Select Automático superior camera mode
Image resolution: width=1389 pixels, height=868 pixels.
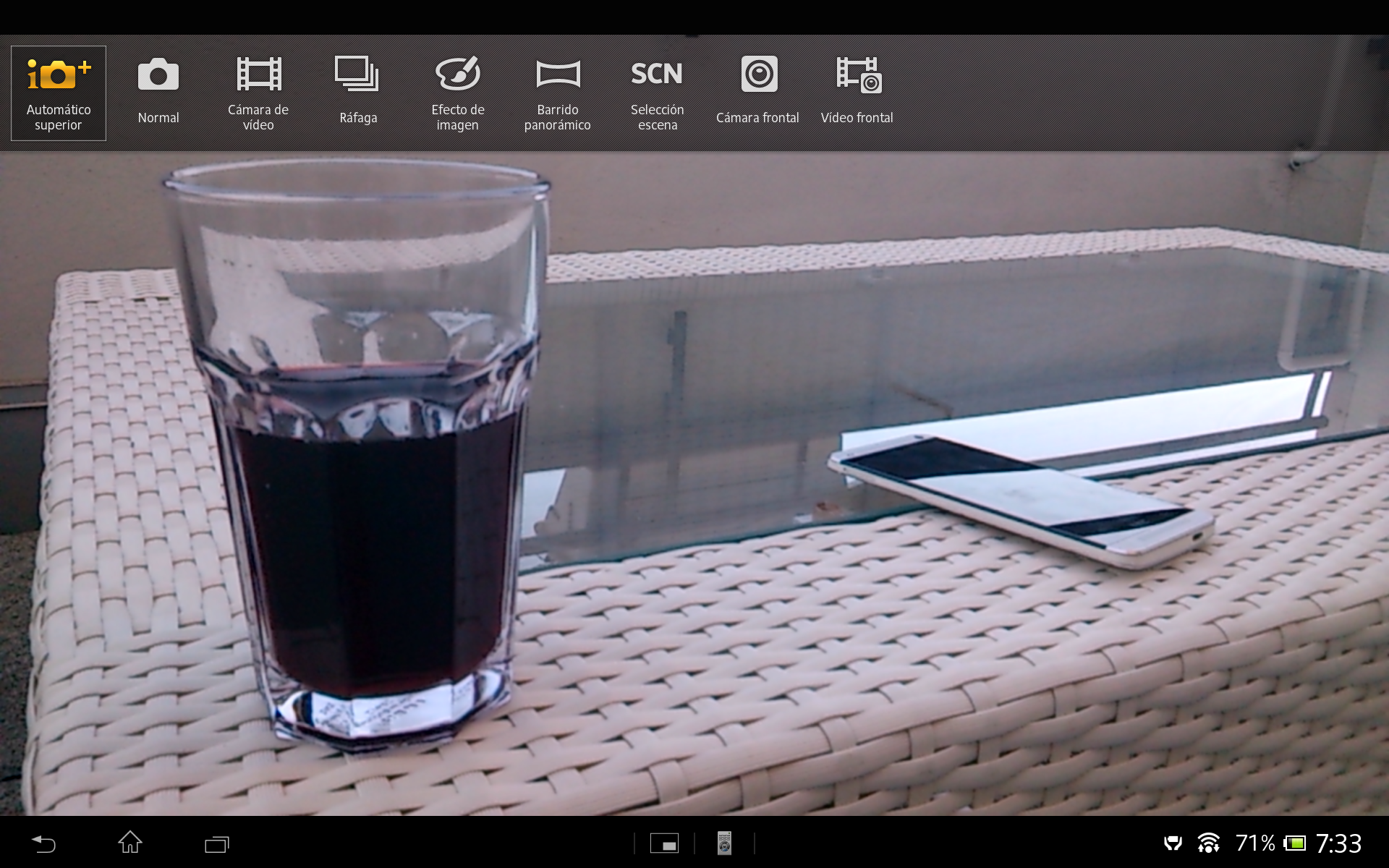[x=59, y=93]
